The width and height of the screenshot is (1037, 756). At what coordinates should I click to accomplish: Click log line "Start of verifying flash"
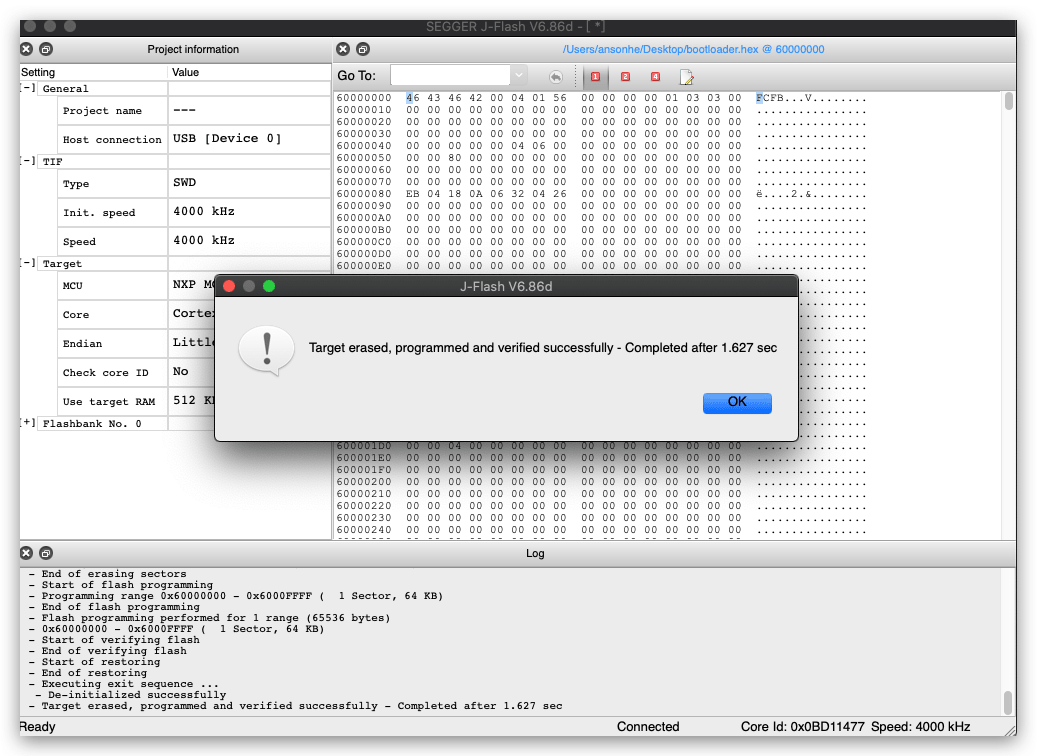[120, 640]
